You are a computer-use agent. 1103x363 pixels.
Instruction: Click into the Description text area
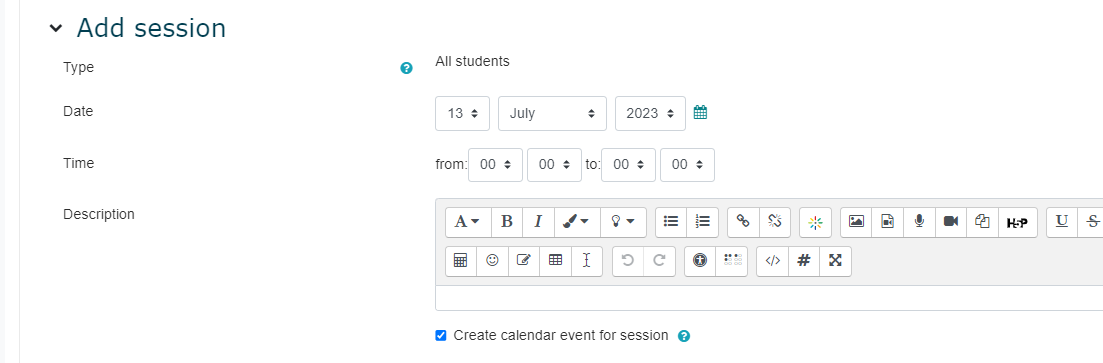tap(769, 298)
